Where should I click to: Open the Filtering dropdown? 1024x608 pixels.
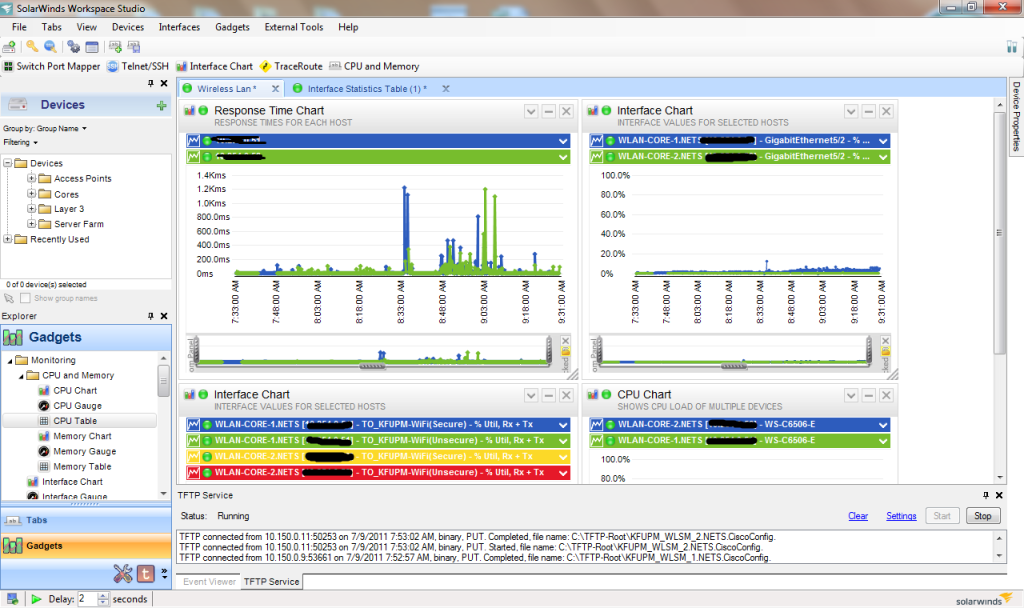click(20, 142)
